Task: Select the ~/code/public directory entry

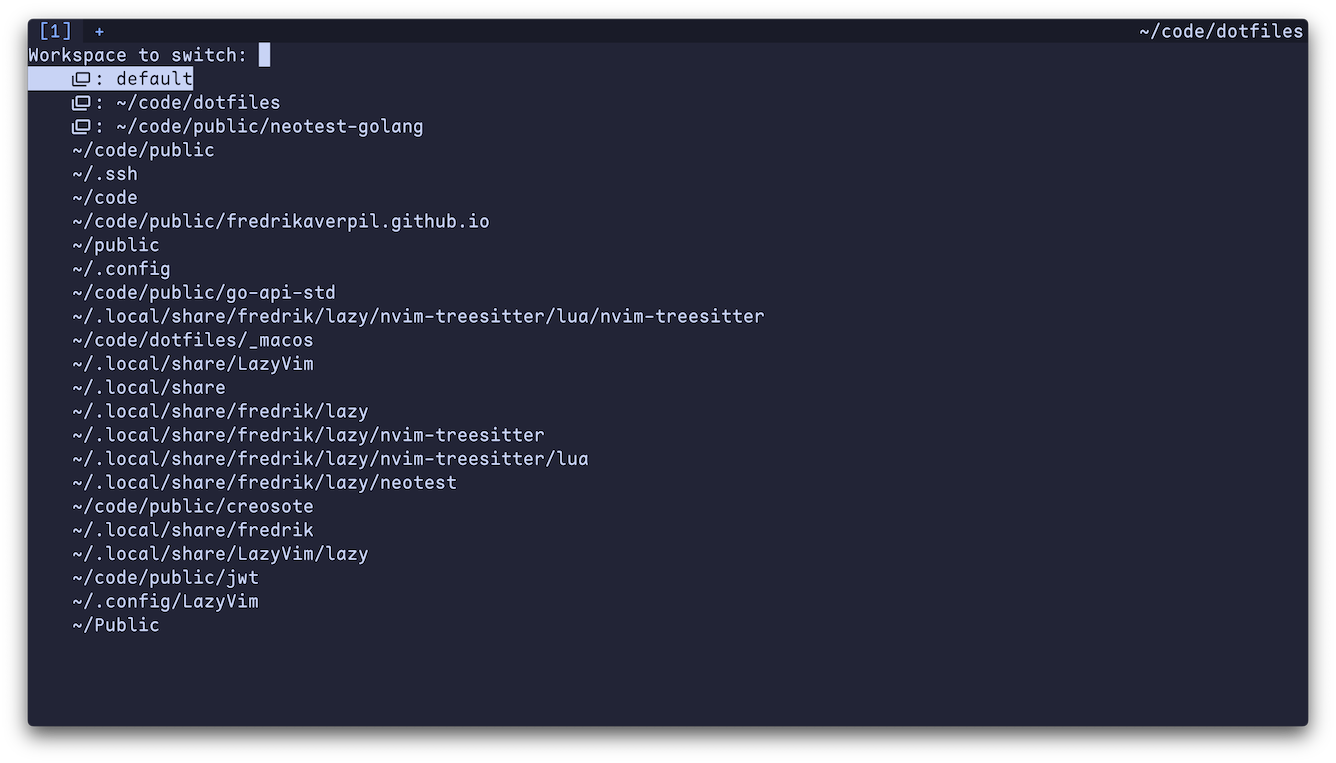Action: click(142, 149)
